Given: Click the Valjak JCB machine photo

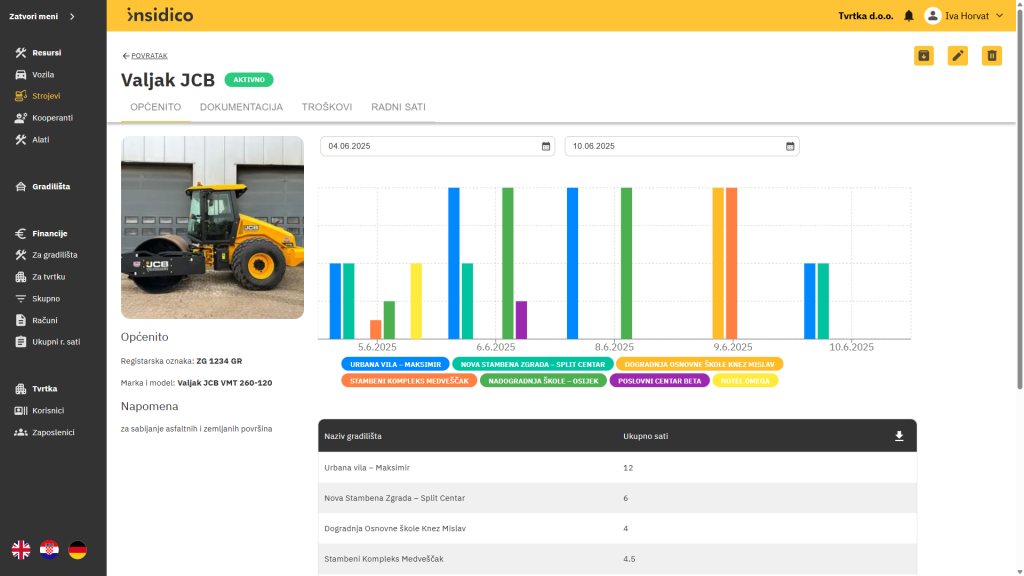Looking at the screenshot, I should point(212,227).
